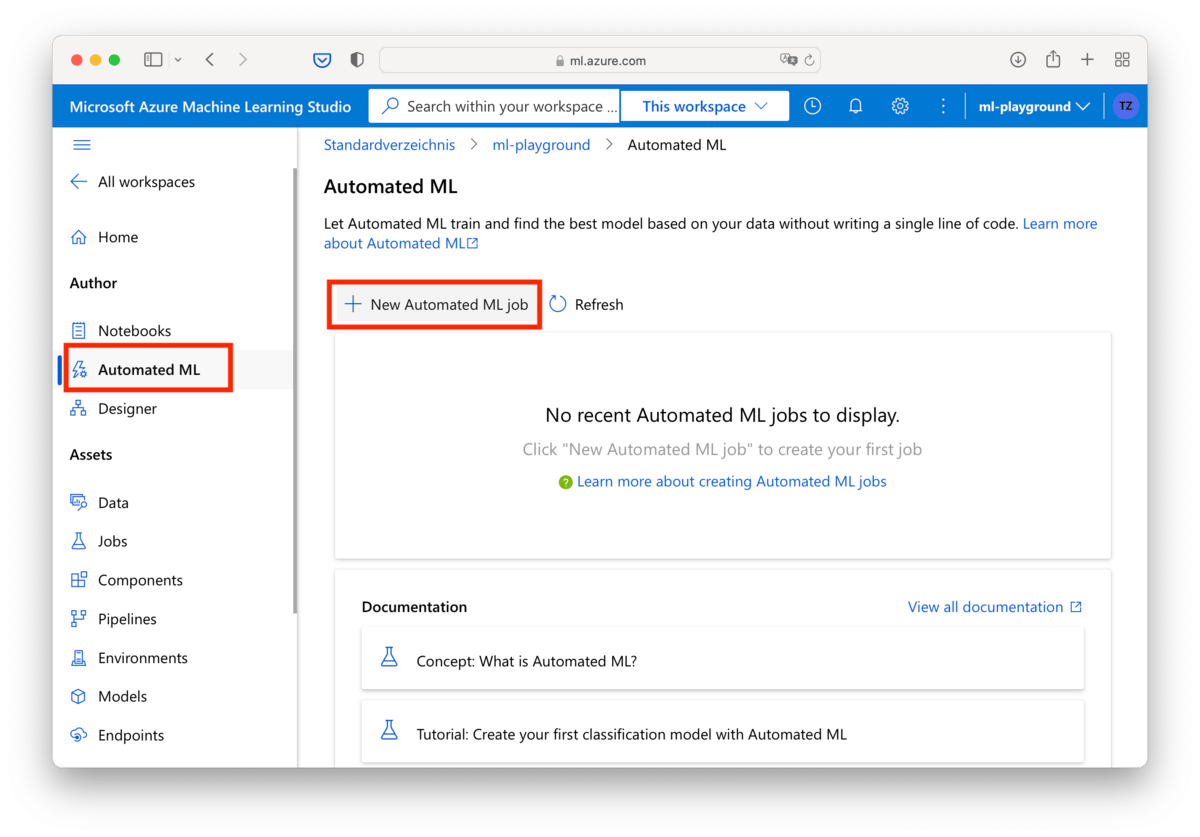The width and height of the screenshot is (1200, 837).
Task: Click the Models cube icon
Action: [x=78, y=696]
